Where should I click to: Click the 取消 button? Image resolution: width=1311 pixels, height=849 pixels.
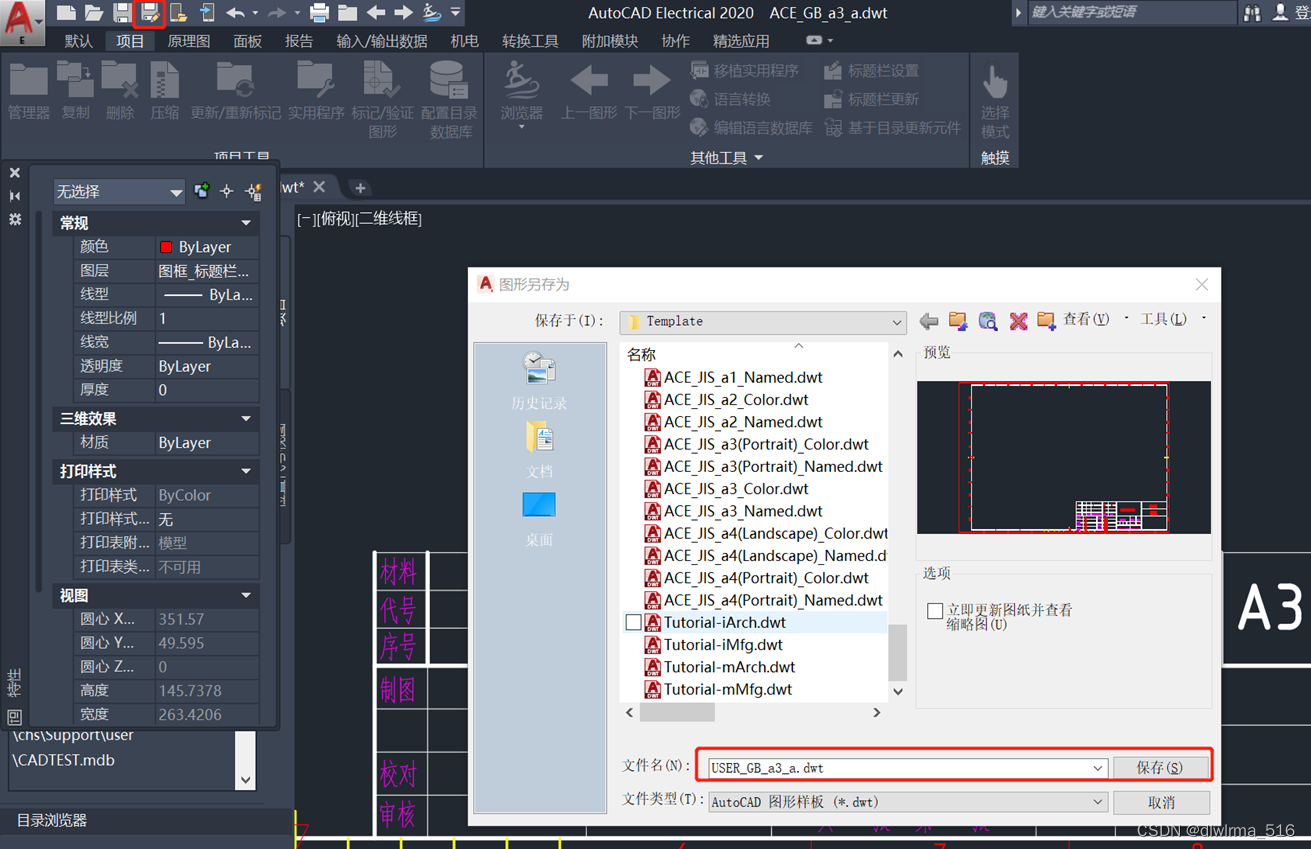click(1161, 802)
